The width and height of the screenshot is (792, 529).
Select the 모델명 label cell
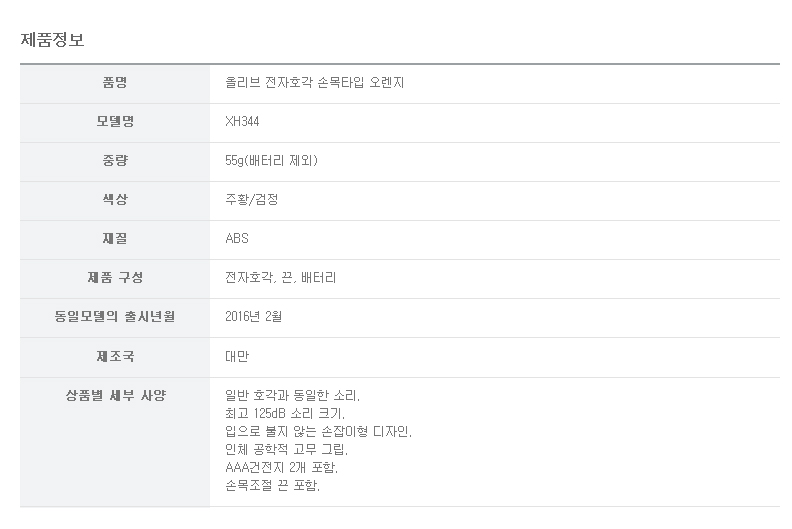(x=115, y=122)
